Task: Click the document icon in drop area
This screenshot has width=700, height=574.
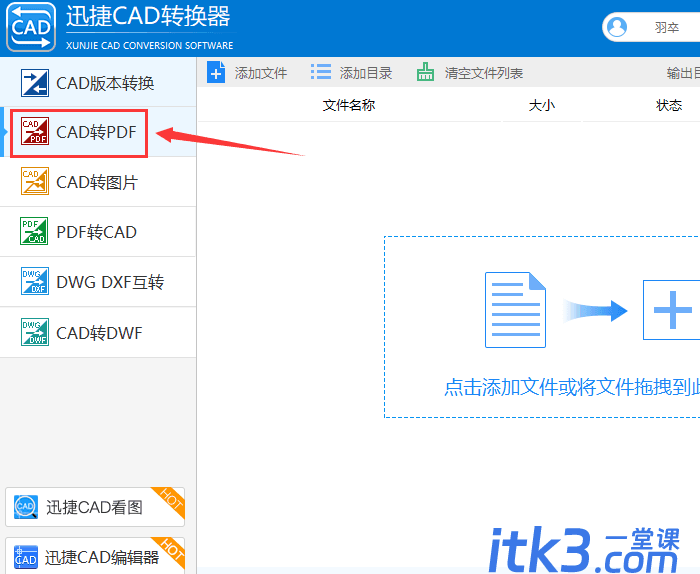Action: tap(516, 310)
